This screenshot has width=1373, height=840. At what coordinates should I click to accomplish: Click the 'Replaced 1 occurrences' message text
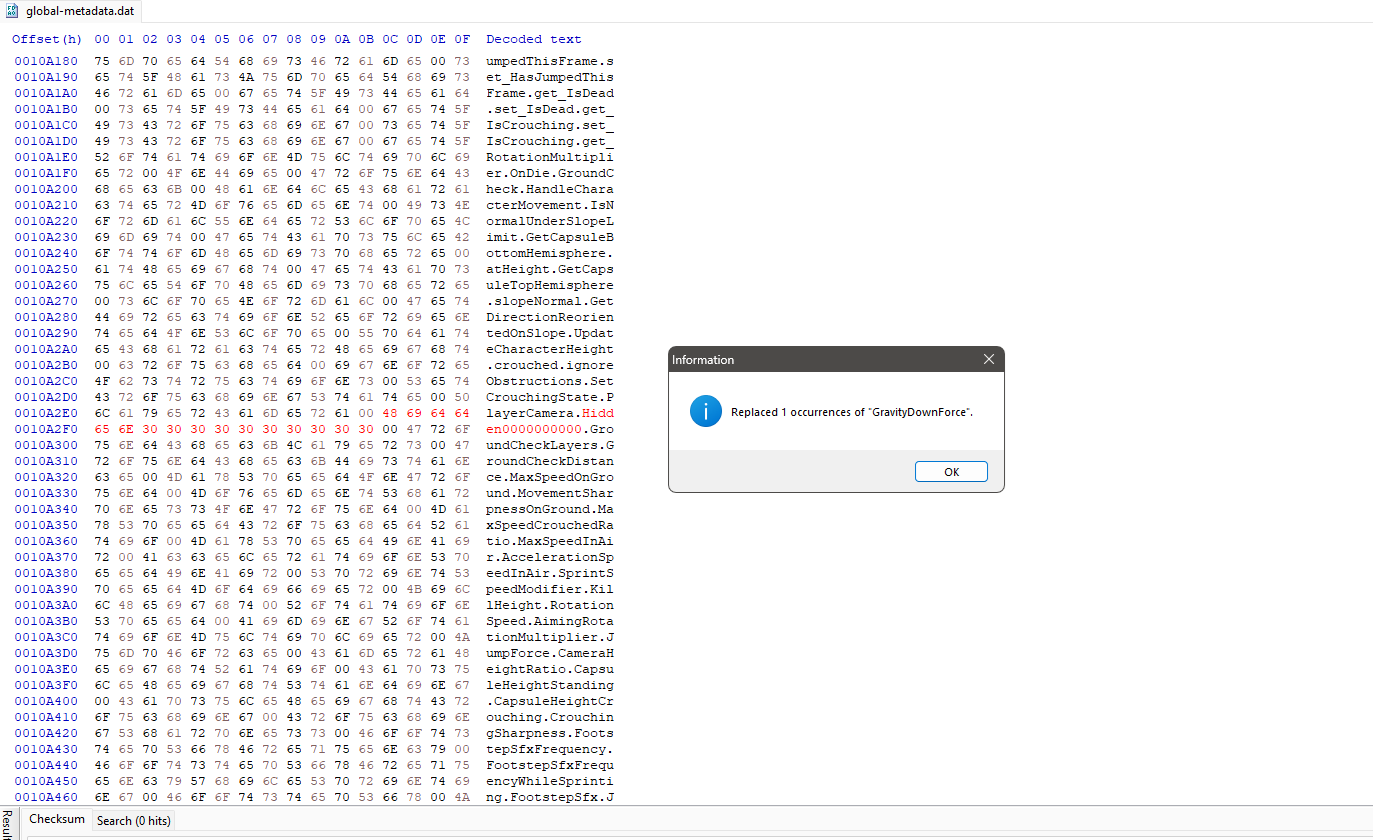(x=852, y=412)
